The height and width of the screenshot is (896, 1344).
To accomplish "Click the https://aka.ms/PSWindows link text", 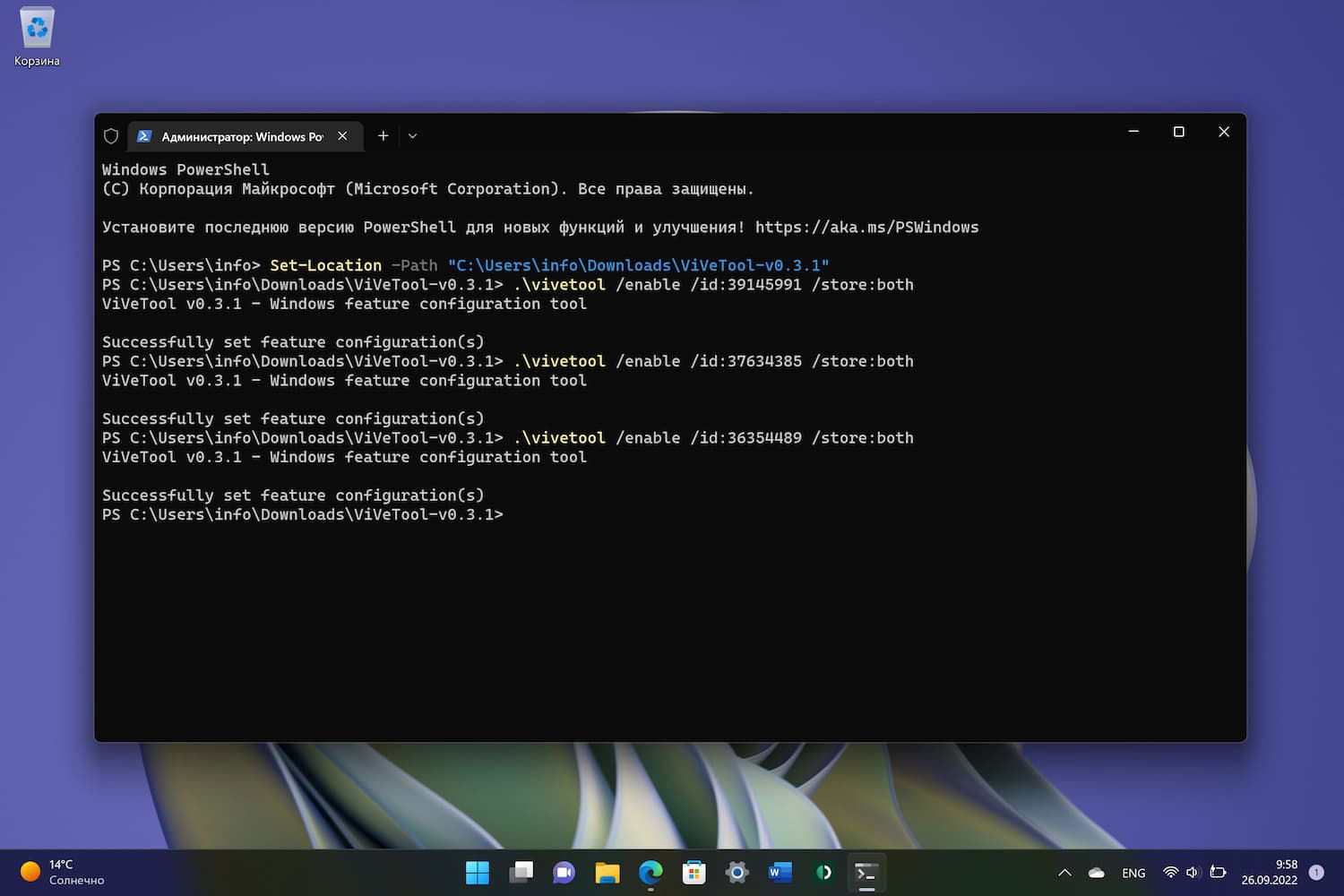I will [866, 228].
